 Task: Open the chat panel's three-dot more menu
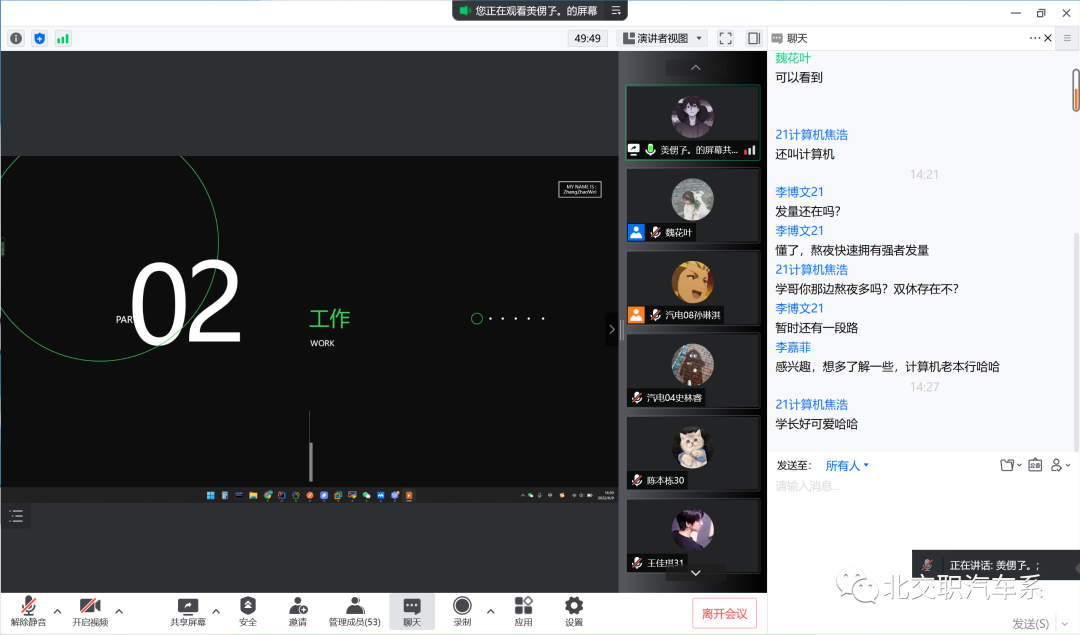click(x=1035, y=38)
